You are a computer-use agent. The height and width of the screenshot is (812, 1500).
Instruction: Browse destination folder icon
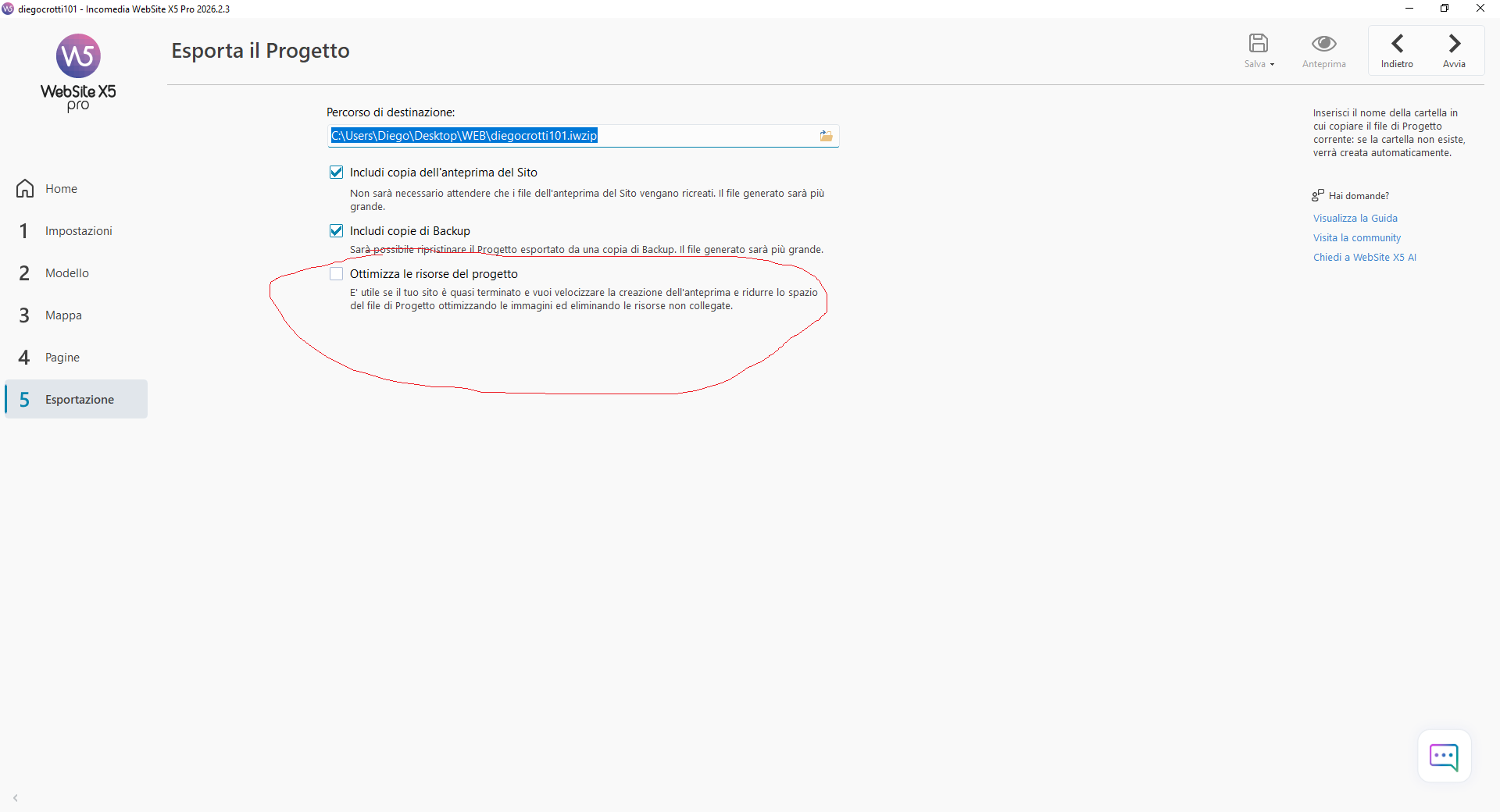point(826,136)
